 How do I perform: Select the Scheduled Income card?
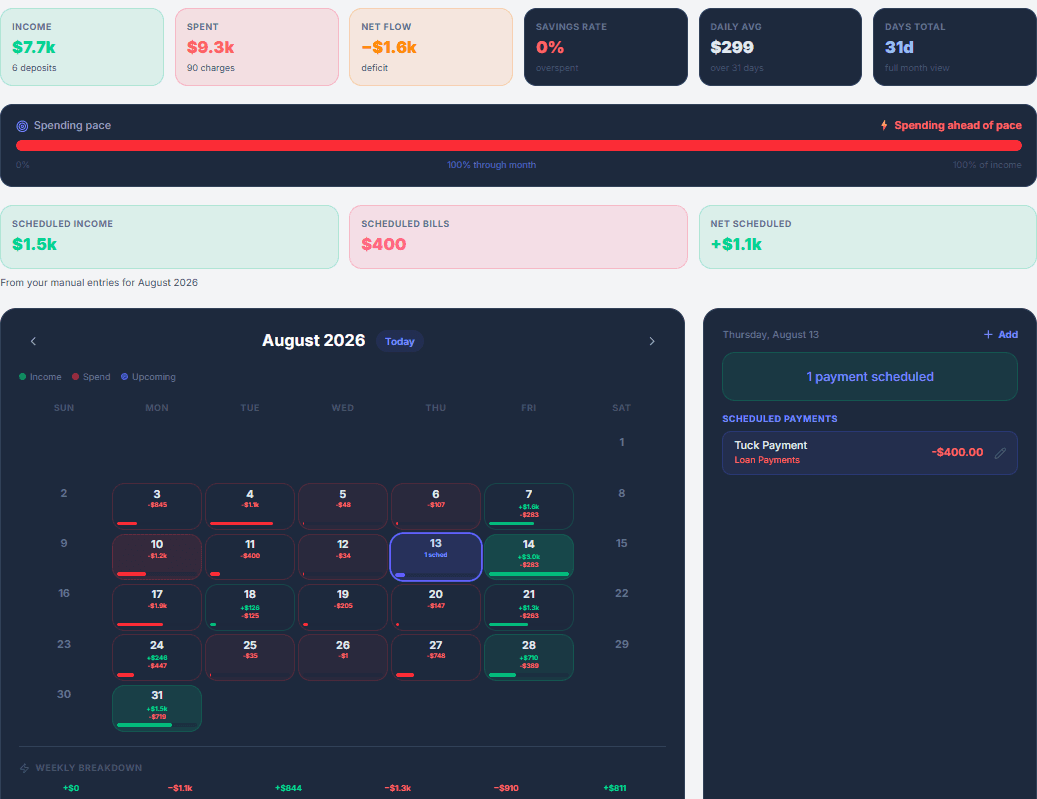[x=169, y=237]
